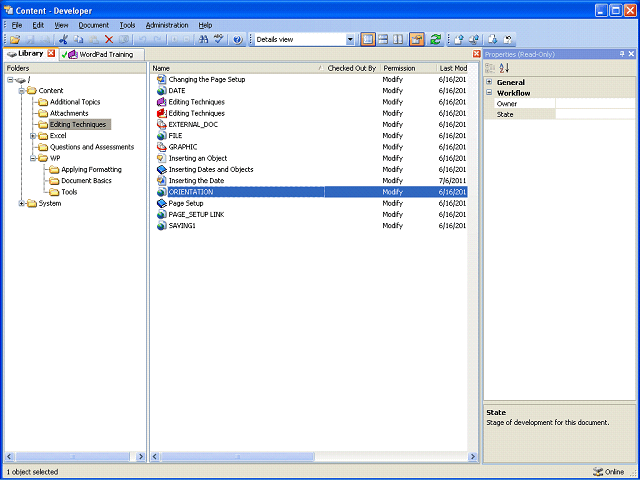Click the binoculars Find icon
The height and width of the screenshot is (480, 640).
click(x=203, y=40)
